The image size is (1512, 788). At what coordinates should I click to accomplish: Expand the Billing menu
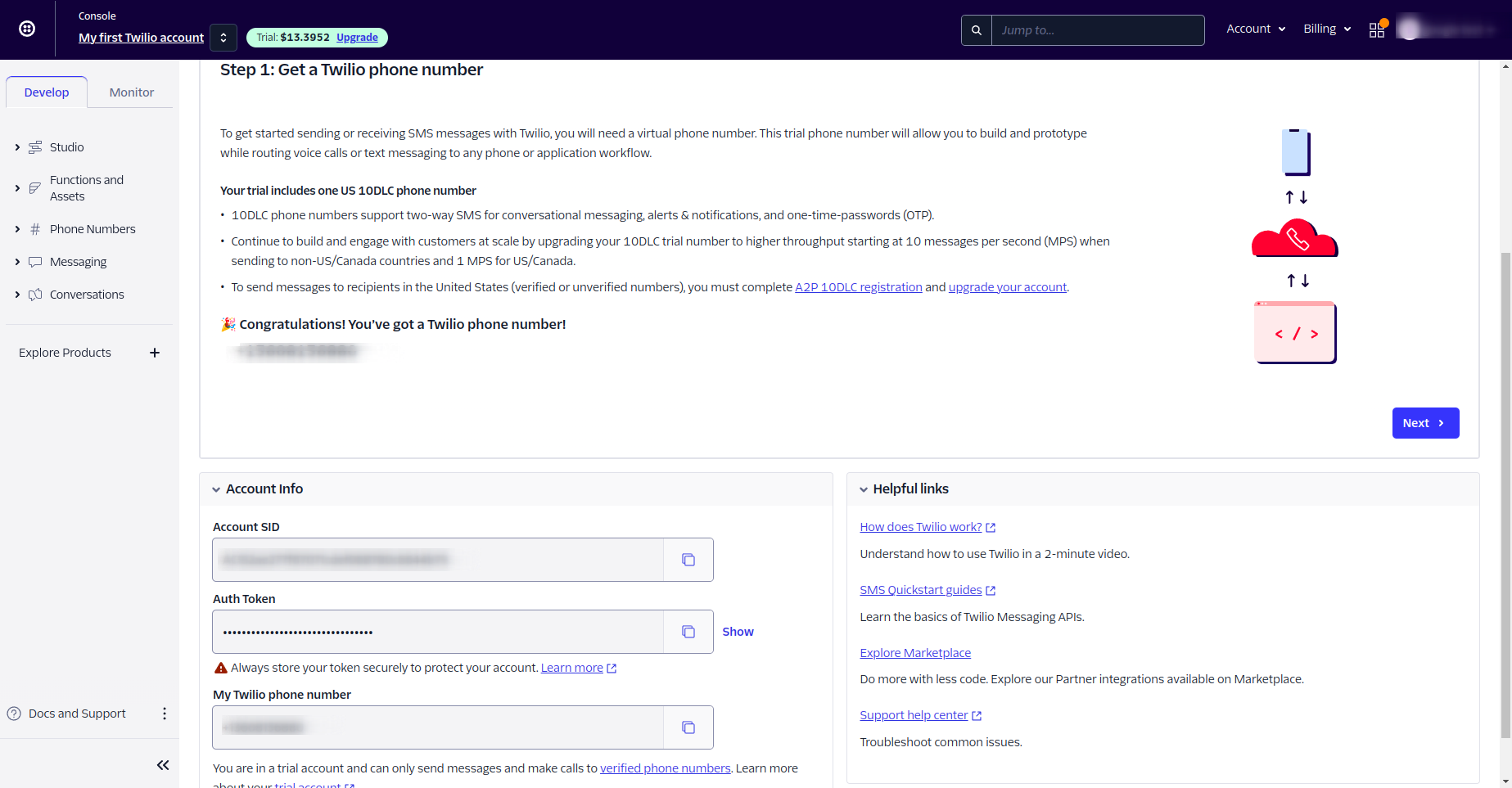coord(1327,29)
